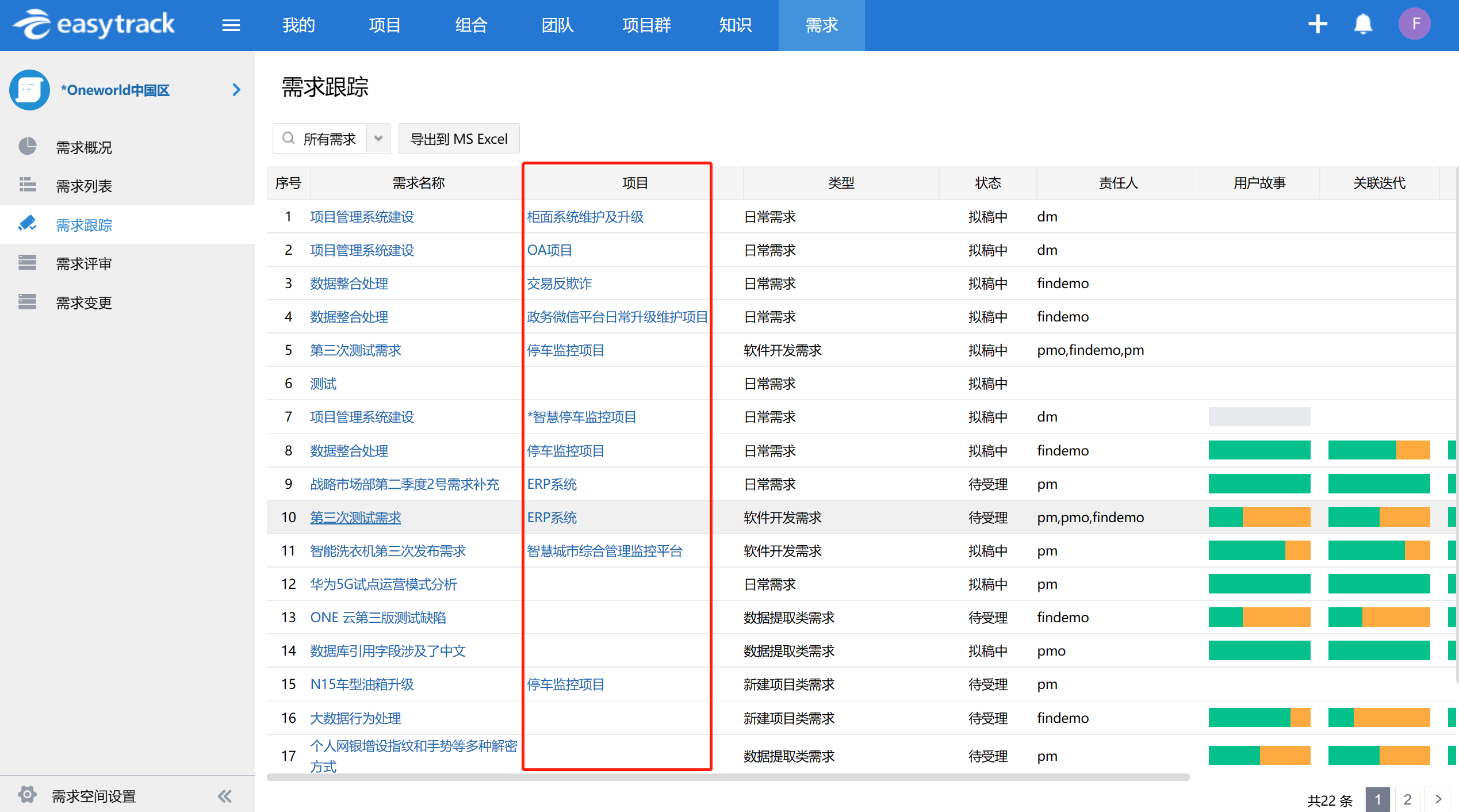This screenshot has width=1459, height=812.
Task: Click the 需求列表 list icon
Action: [27, 185]
